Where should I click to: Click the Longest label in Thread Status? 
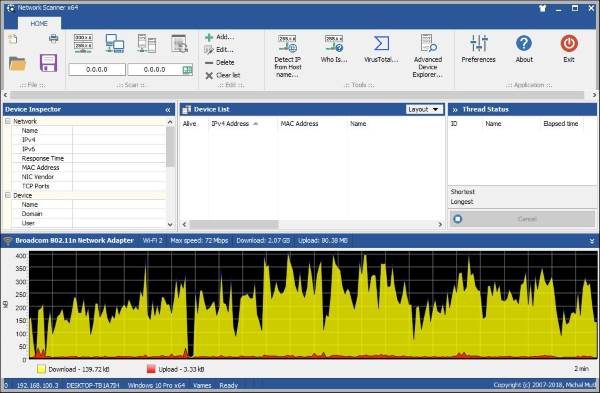coord(462,202)
